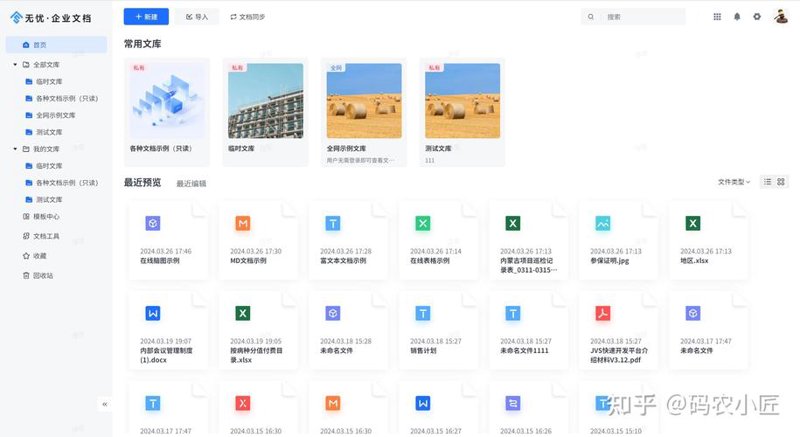Open the 参保证明.jpg image file icon
800x437 pixels.
point(603,223)
